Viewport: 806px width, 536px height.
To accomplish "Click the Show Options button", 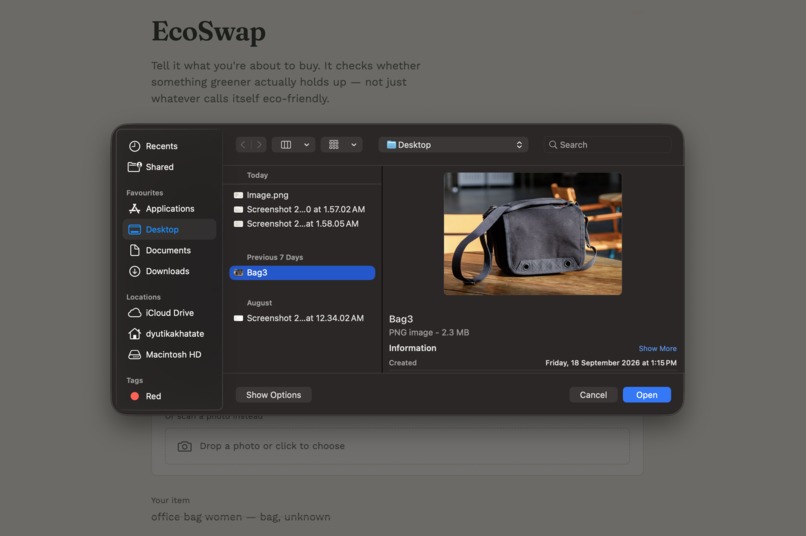I will tap(273, 395).
